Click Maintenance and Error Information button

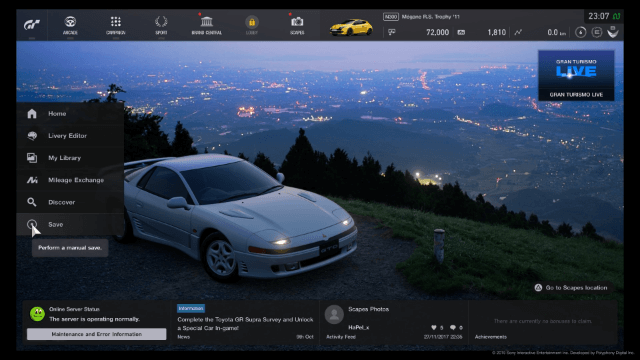(x=96, y=334)
